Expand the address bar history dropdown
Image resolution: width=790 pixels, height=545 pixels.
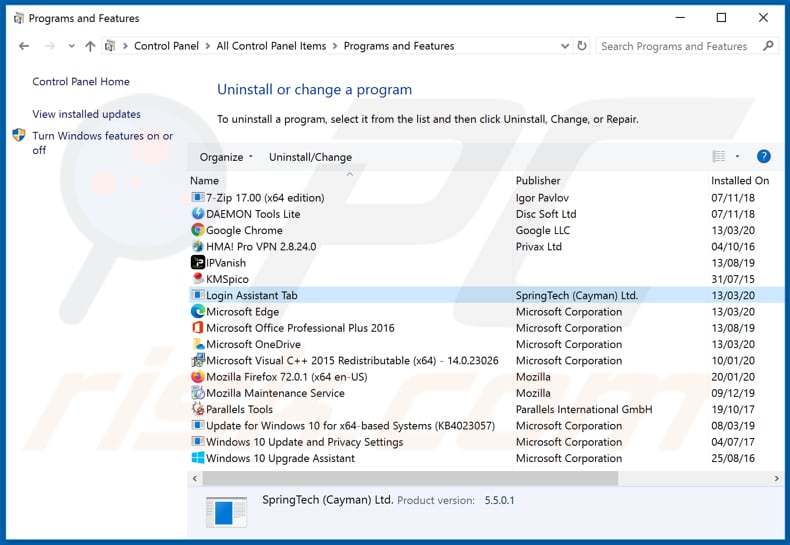coord(565,46)
